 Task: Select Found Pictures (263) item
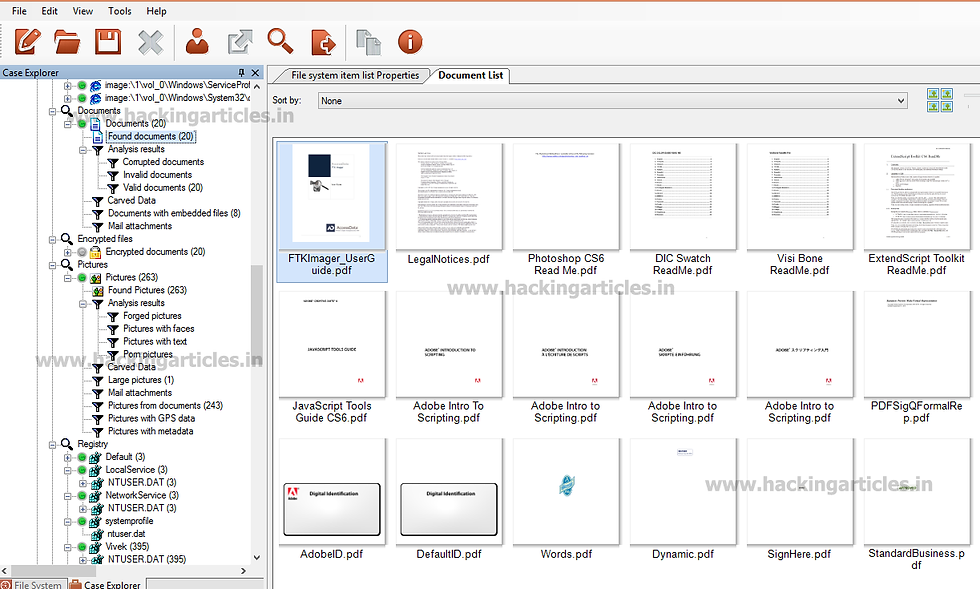tap(148, 290)
